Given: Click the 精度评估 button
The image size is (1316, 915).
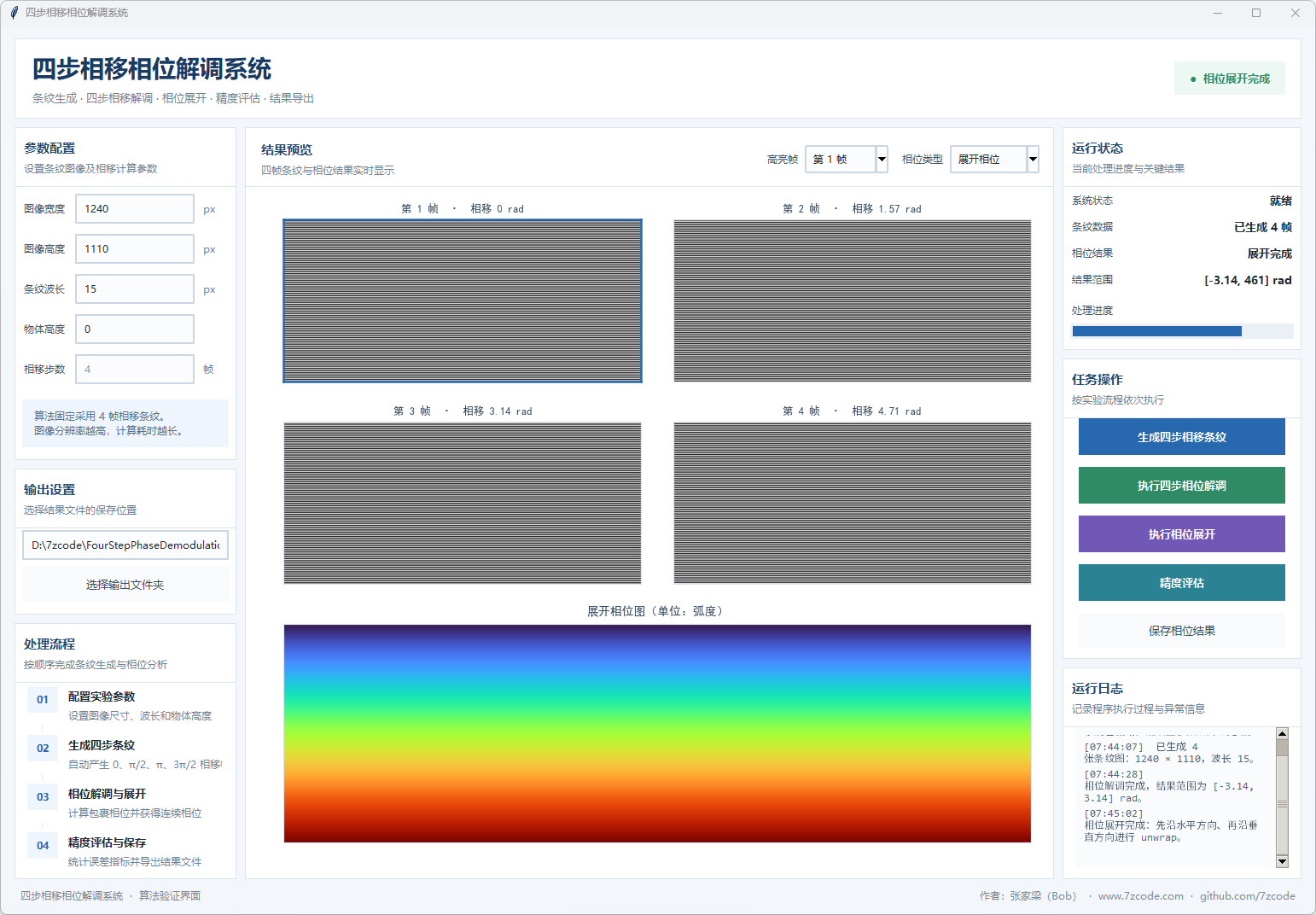Looking at the screenshot, I should (1181, 583).
